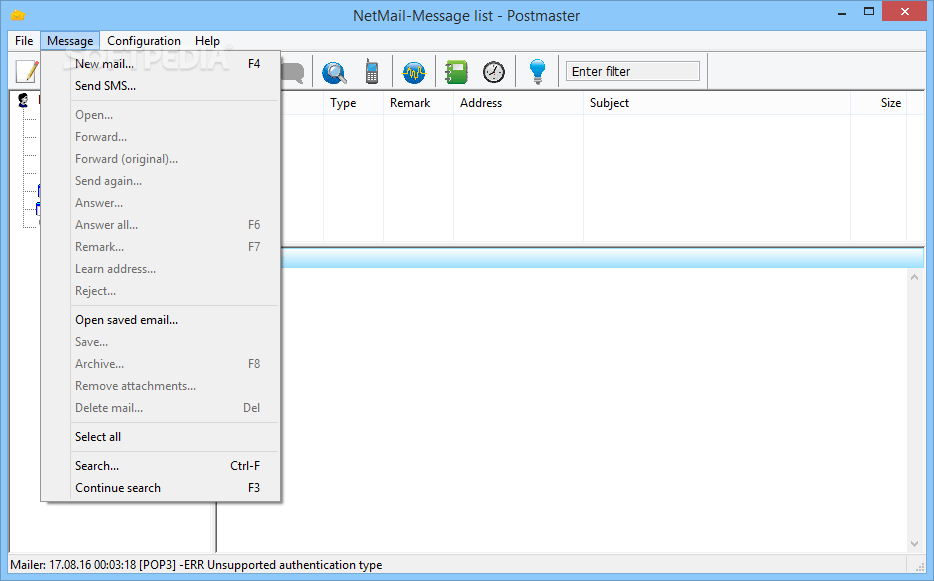Image resolution: width=934 pixels, height=581 pixels.
Task: Sort by the Remark column header
Action: (x=418, y=103)
